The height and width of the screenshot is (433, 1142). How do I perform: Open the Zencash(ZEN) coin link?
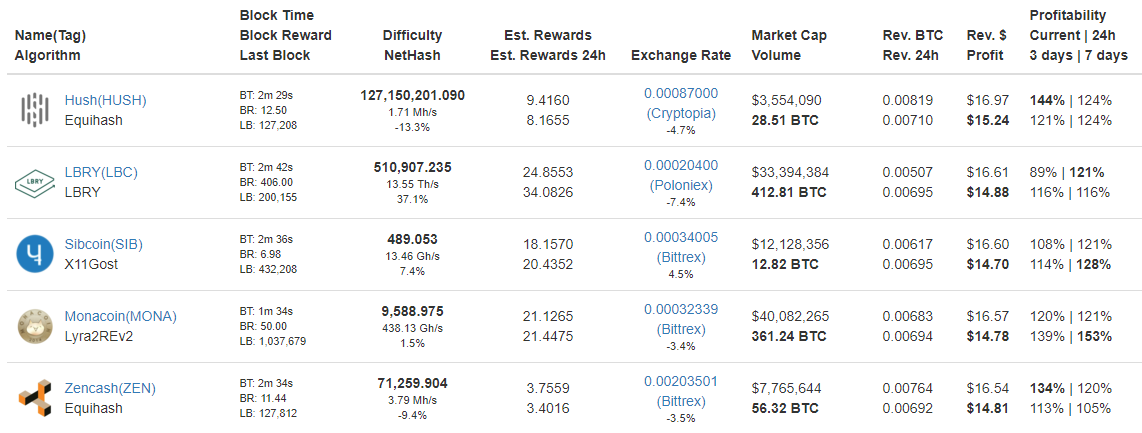[110, 389]
